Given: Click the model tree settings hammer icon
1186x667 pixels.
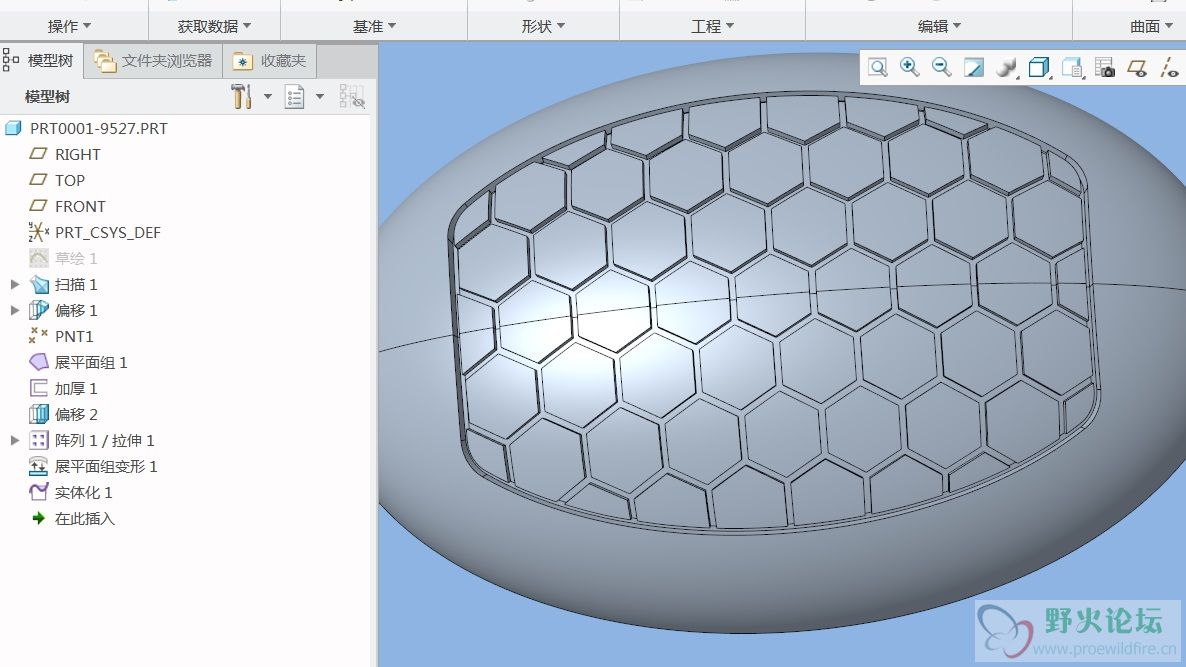Looking at the screenshot, I should click(241, 97).
